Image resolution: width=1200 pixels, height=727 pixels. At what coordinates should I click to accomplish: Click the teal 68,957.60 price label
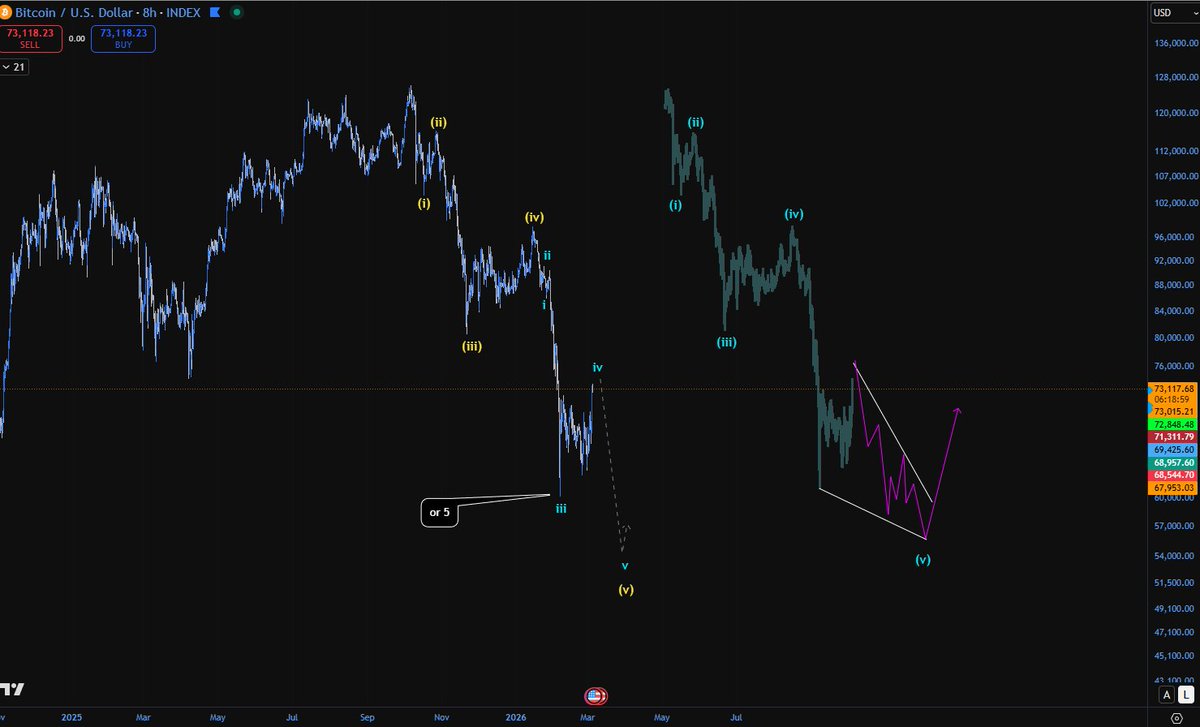point(1171,464)
